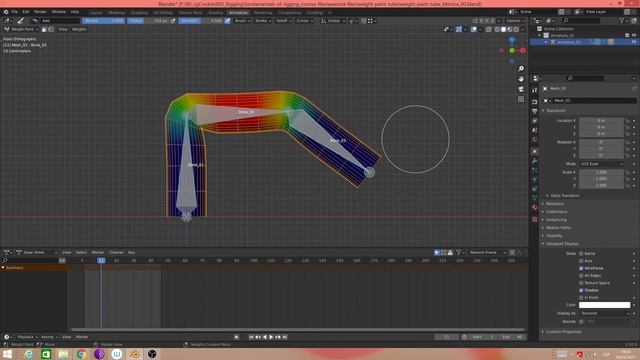Open the Window menu
This screenshot has height=360, width=640.
click(59, 12)
